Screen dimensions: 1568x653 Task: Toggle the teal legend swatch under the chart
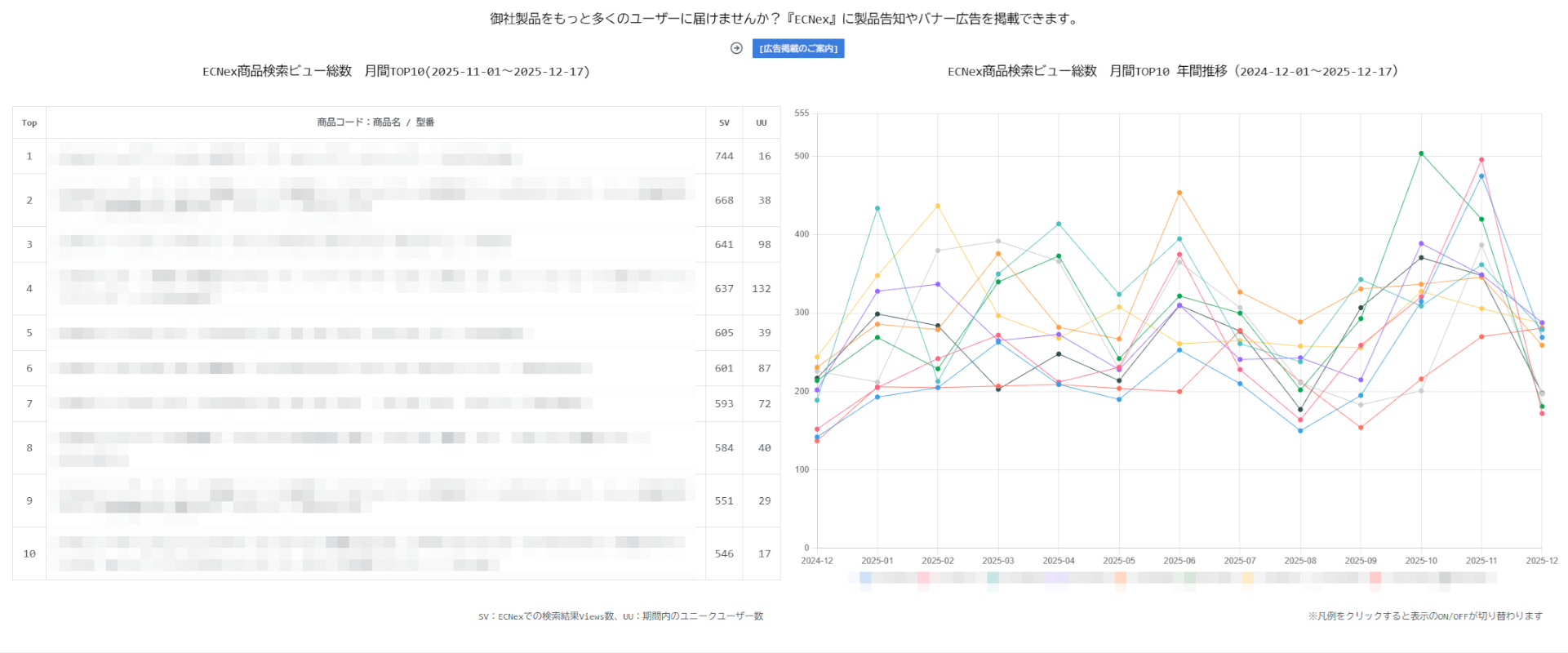pos(993,578)
